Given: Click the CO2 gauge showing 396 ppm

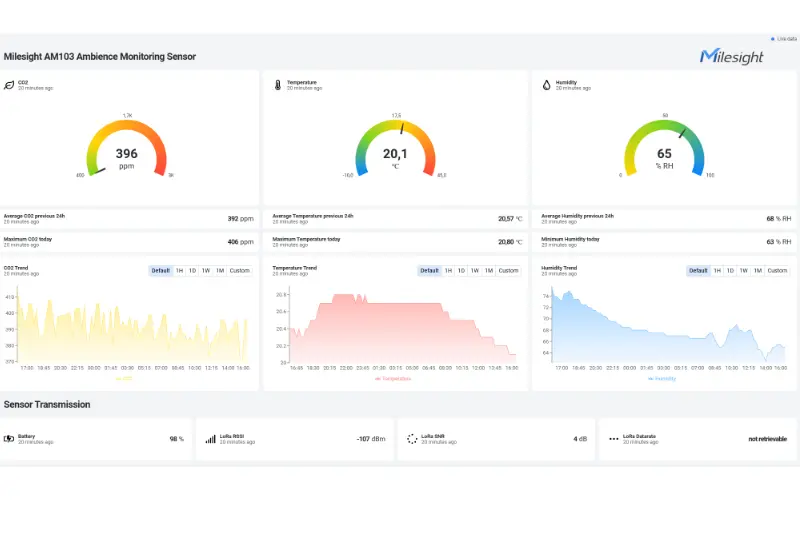Looking at the screenshot, I should click(127, 148).
